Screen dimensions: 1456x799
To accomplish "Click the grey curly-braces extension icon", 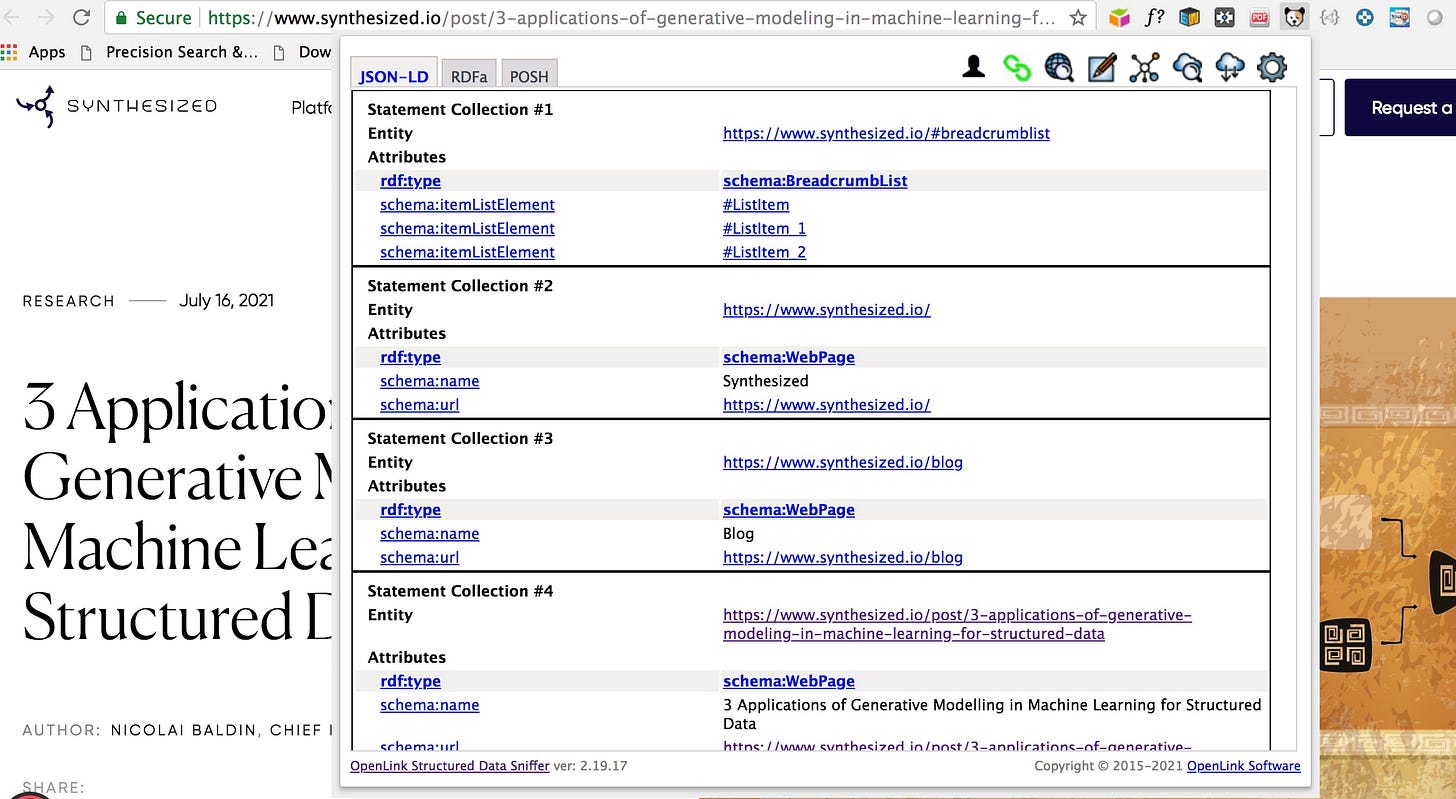I will click(x=1329, y=17).
